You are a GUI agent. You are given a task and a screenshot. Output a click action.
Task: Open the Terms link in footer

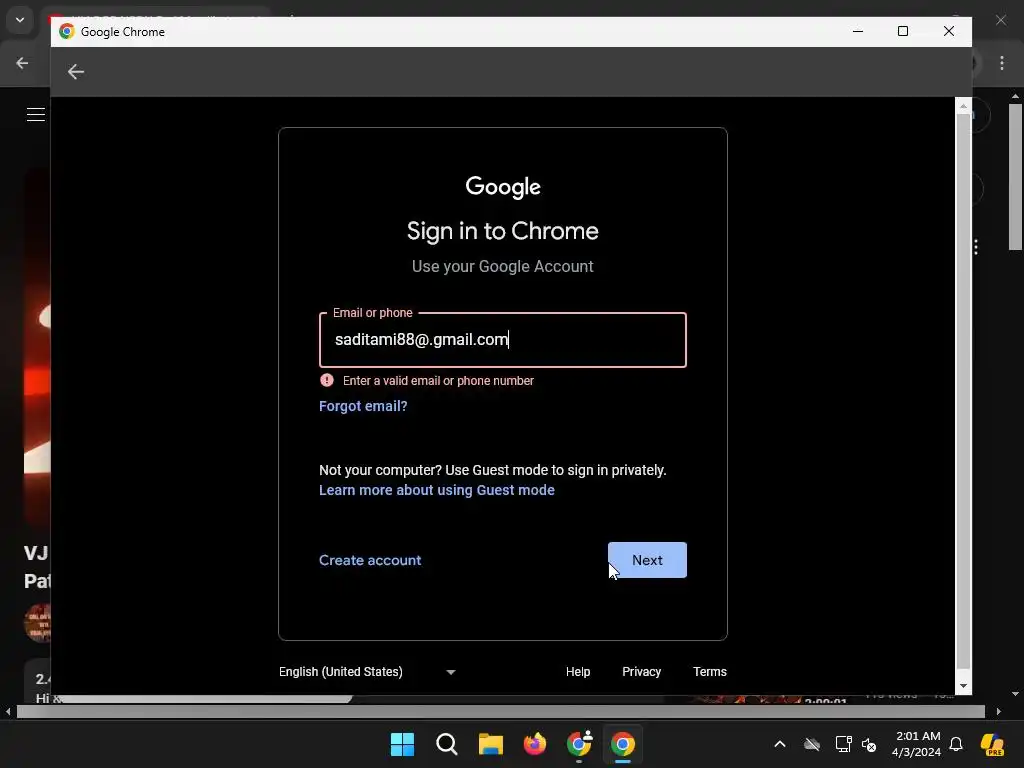(x=710, y=671)
